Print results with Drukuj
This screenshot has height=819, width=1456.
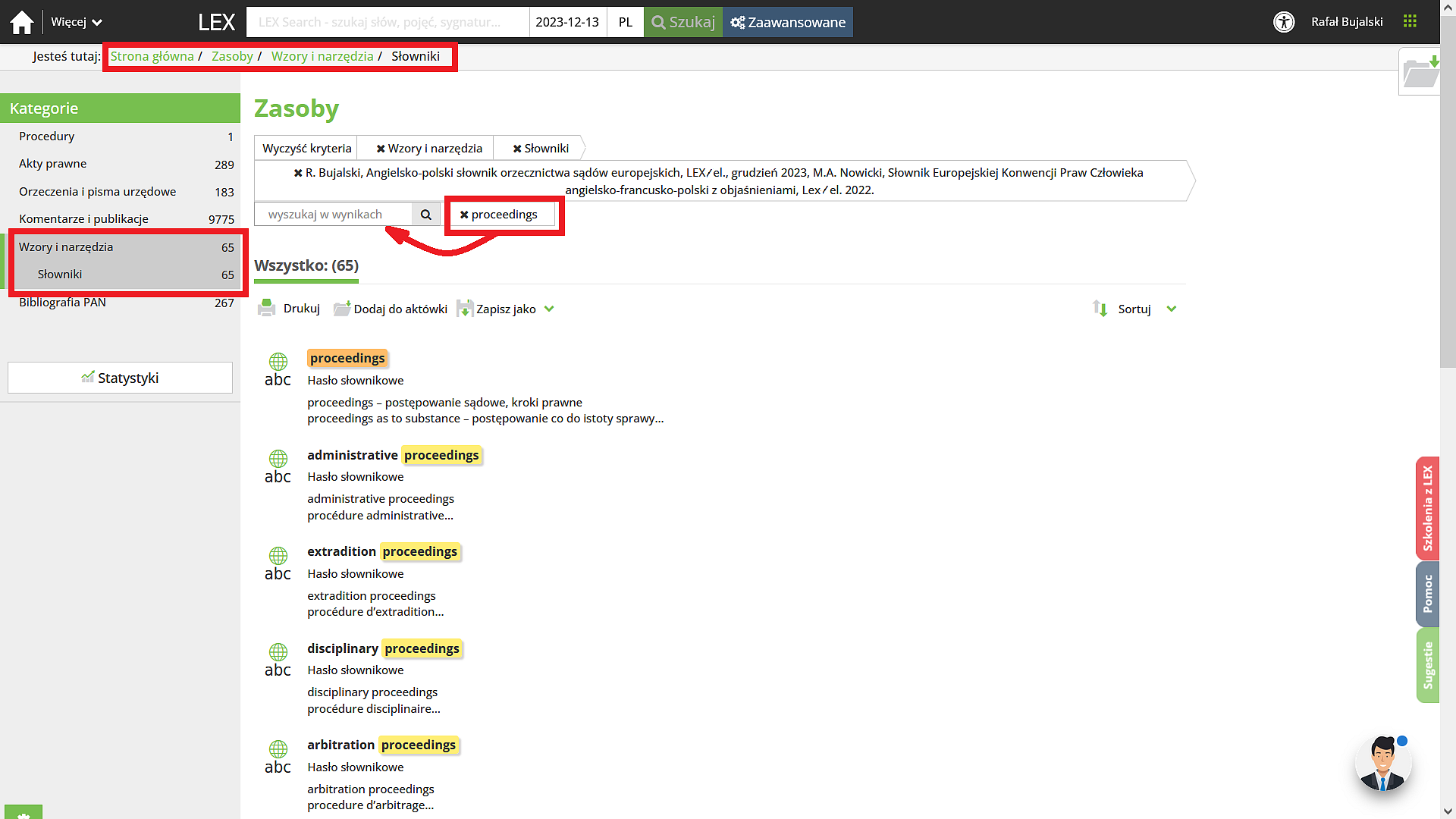(289, 309)
